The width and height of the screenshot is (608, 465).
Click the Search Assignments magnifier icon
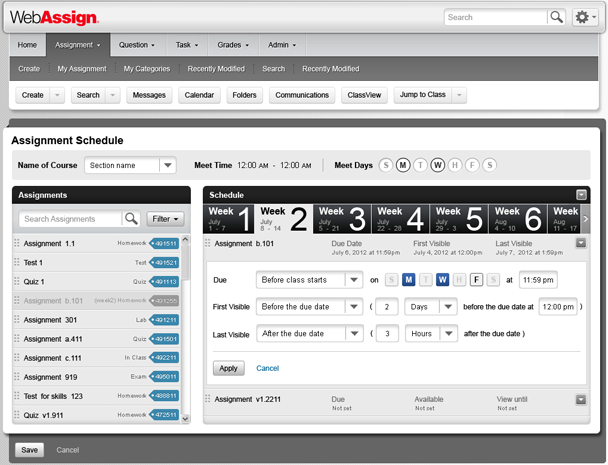pyautogui.click(x=131, y=219)
